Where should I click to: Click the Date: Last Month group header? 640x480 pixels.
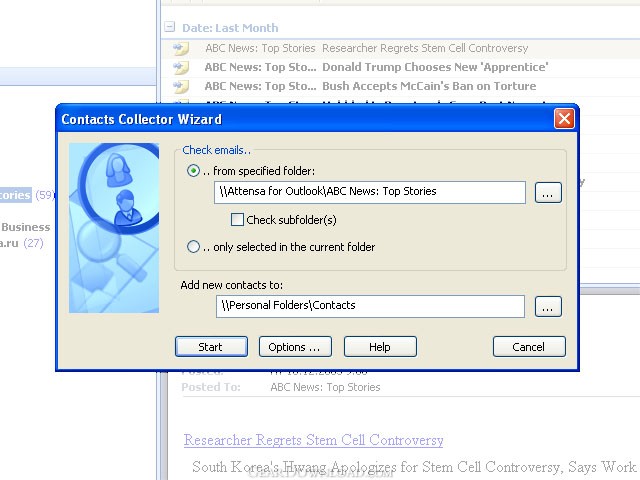[230, 28]
